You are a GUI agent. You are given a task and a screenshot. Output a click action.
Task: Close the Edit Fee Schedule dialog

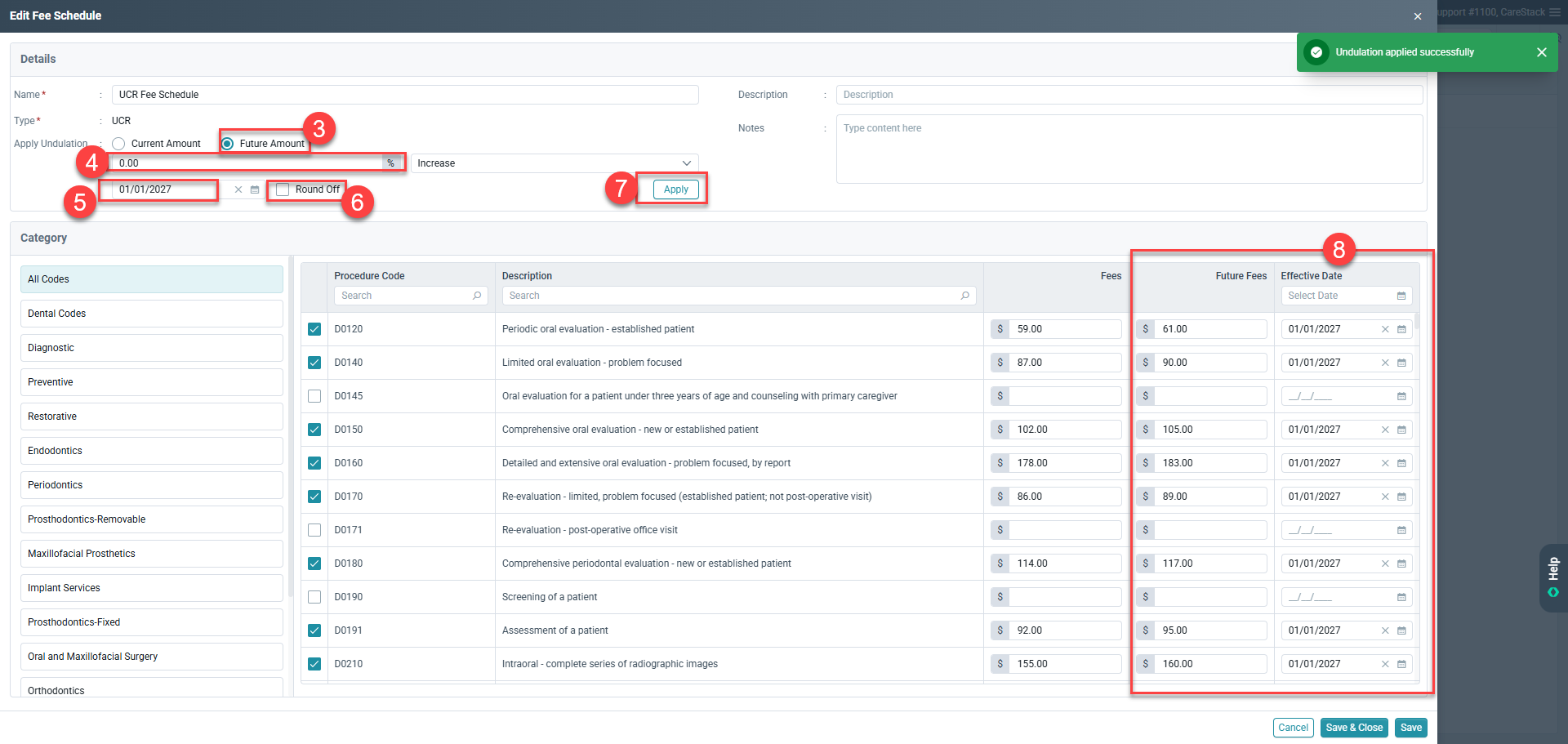[1418, 16]
